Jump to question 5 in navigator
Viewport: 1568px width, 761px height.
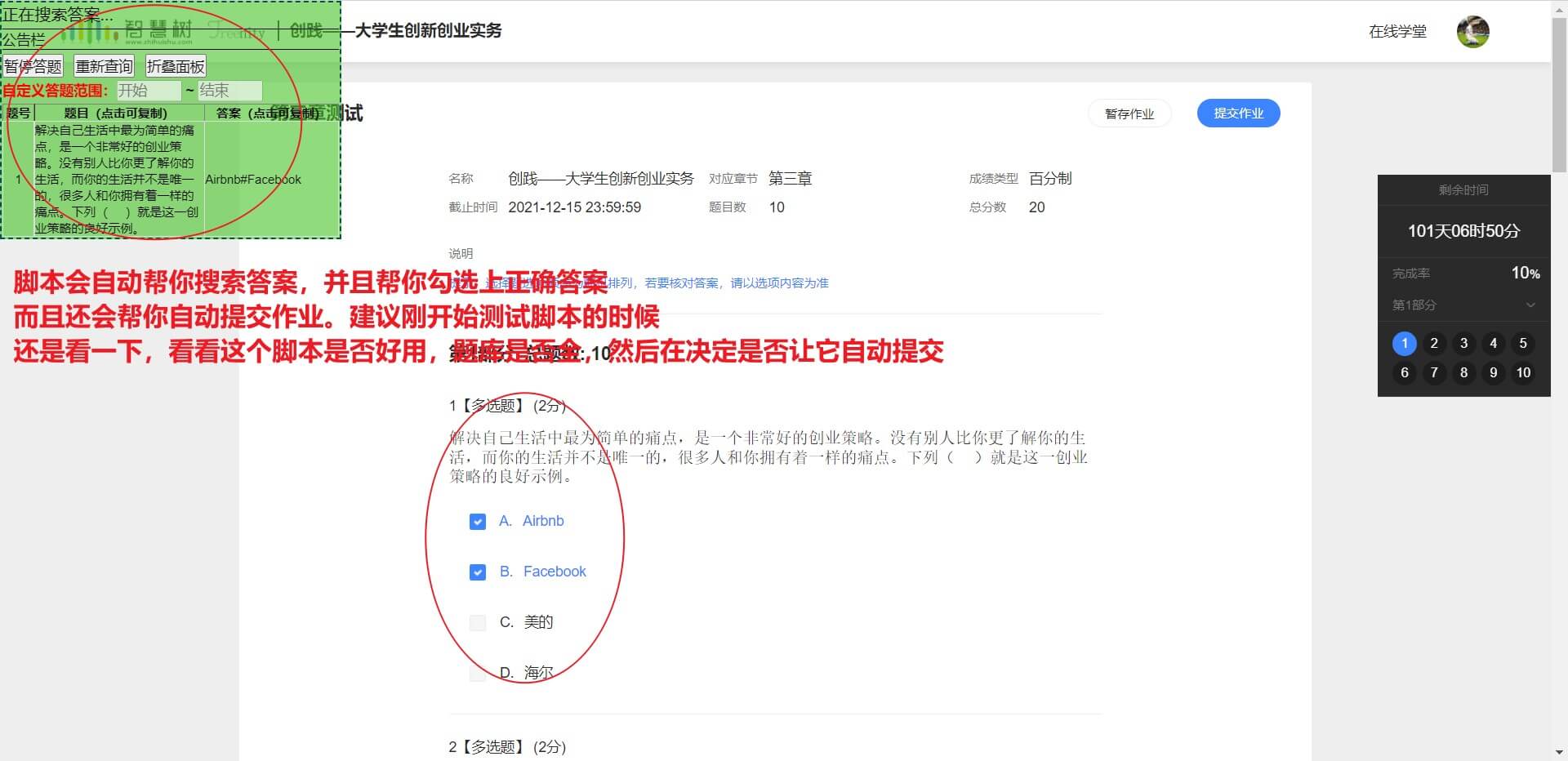point(1523,344)
